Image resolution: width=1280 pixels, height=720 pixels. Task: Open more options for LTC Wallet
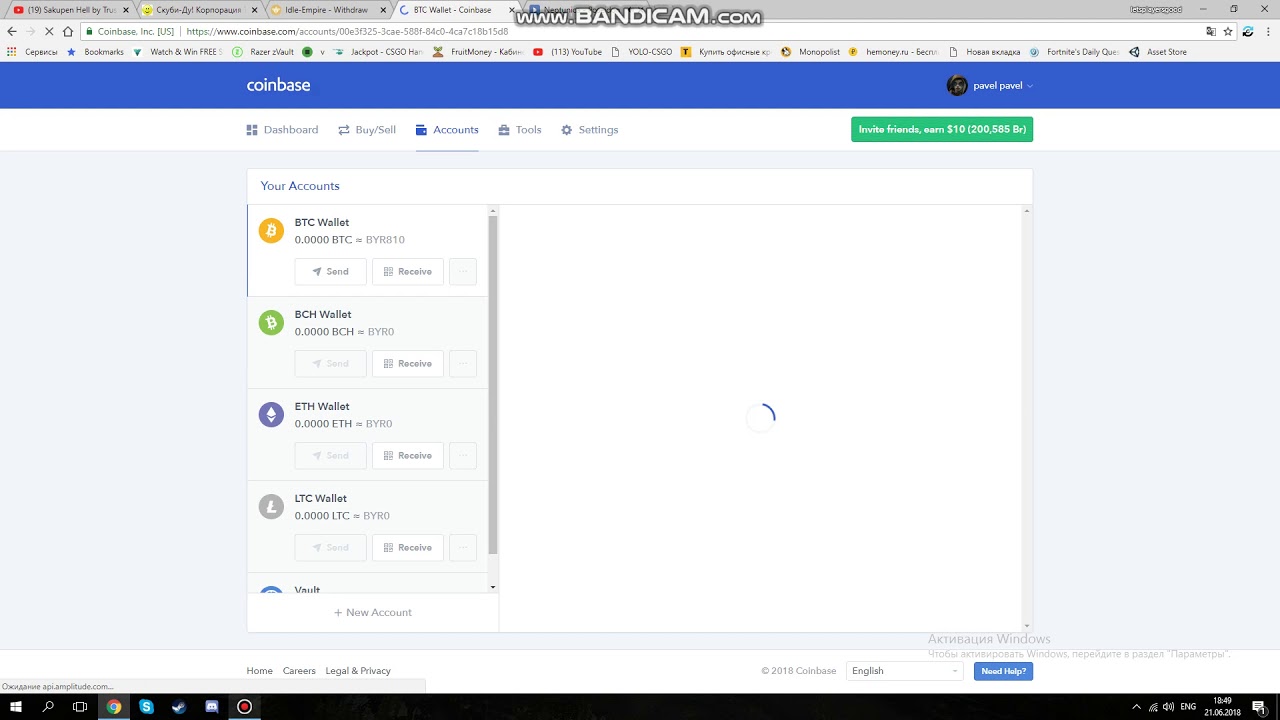pyautogui.click(x=463, y=548)
